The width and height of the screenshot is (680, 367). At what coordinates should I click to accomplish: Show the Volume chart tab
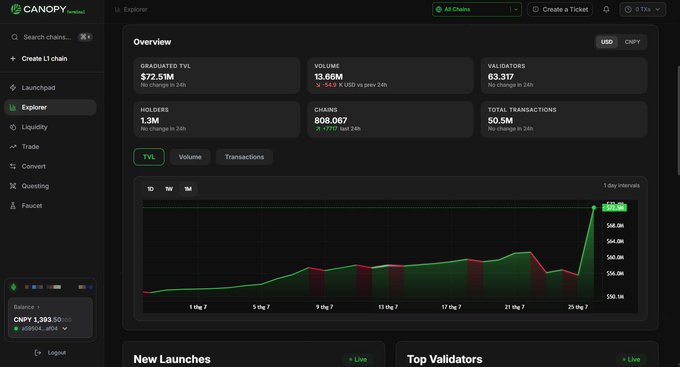190,157
